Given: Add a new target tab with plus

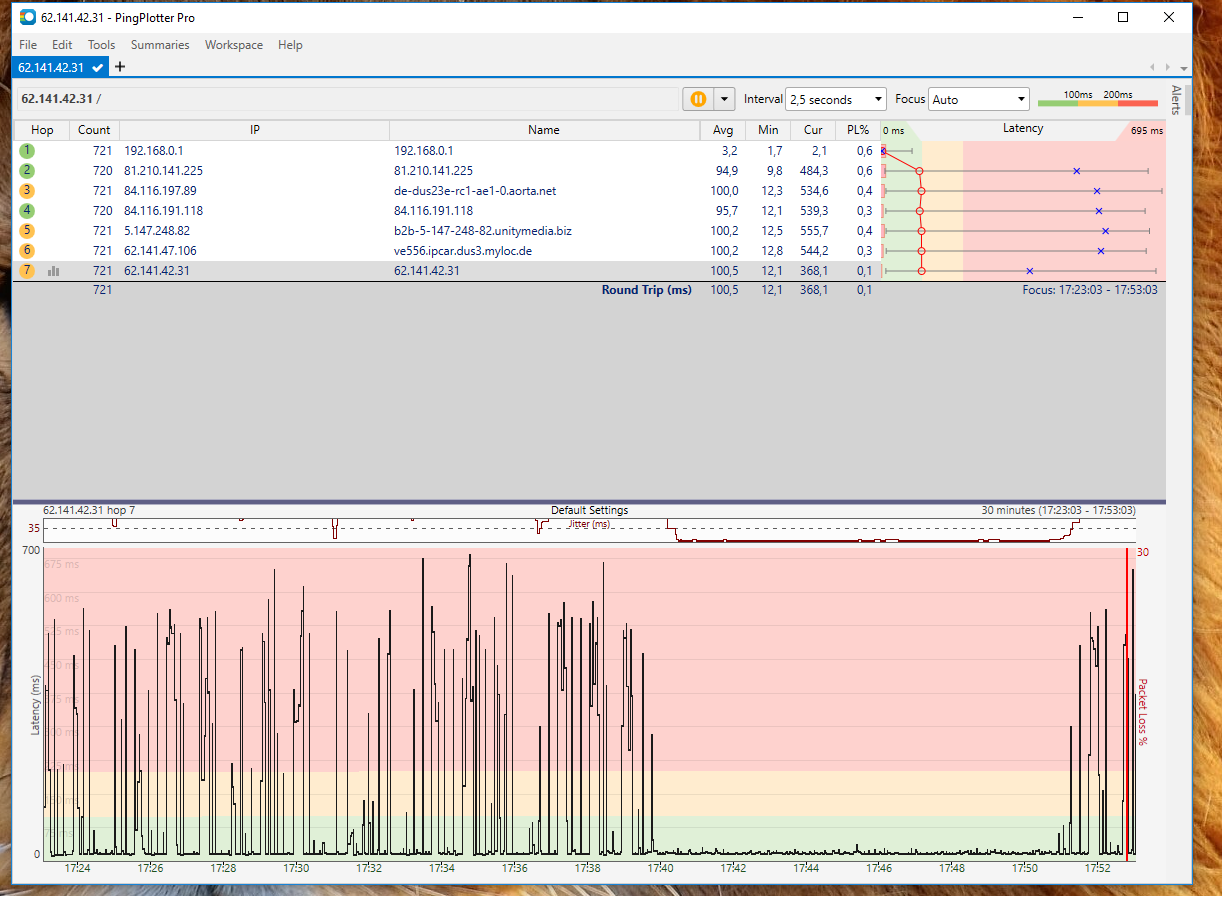Looking at the screenshot, I should point(120,67).
